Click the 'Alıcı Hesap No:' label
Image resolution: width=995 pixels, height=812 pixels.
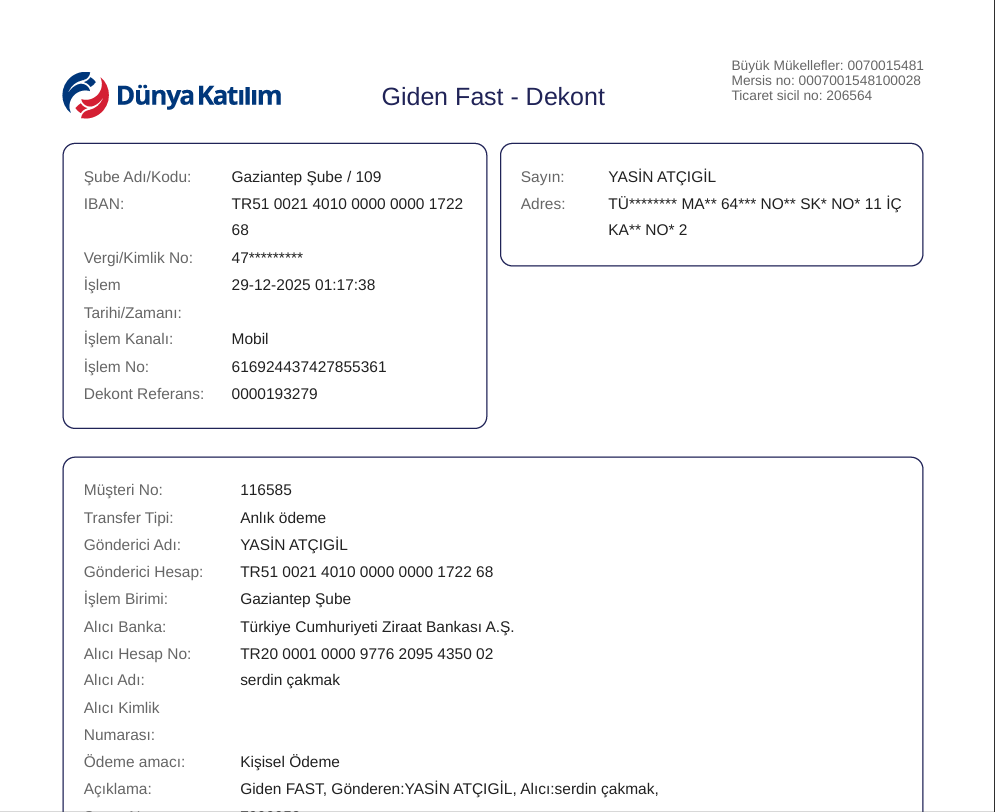point(137,654)
